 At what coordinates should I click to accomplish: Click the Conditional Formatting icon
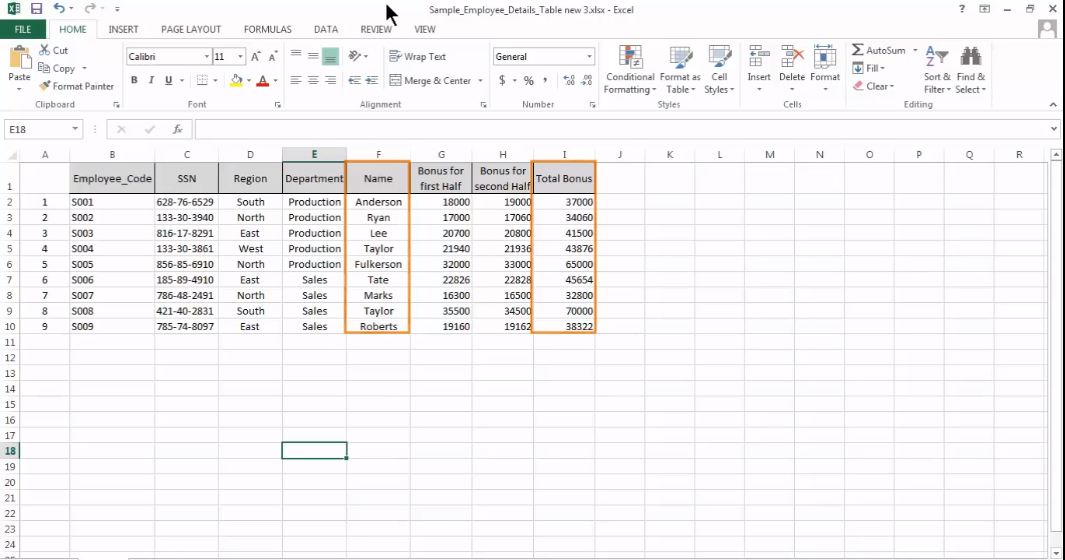point(630,58)
